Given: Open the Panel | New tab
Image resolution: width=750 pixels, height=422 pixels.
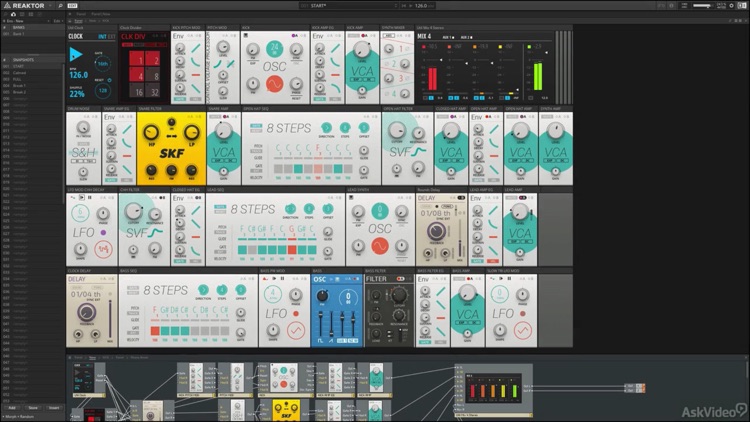Looking at the screenshot, I should (x=100, y=14).
